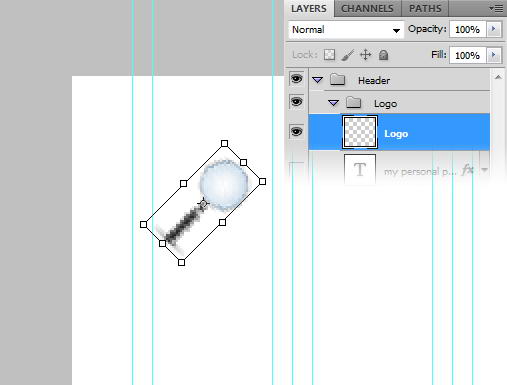Open the Layers panel options menu
Viewport: 507px width, 385px height.
(x=496, y=8)
